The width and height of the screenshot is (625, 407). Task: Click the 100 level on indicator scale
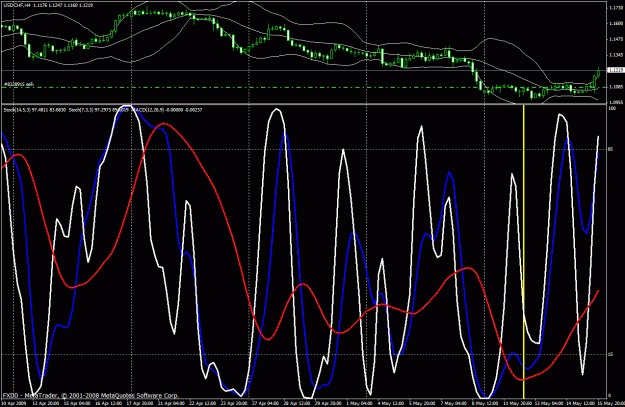point(611,108)
